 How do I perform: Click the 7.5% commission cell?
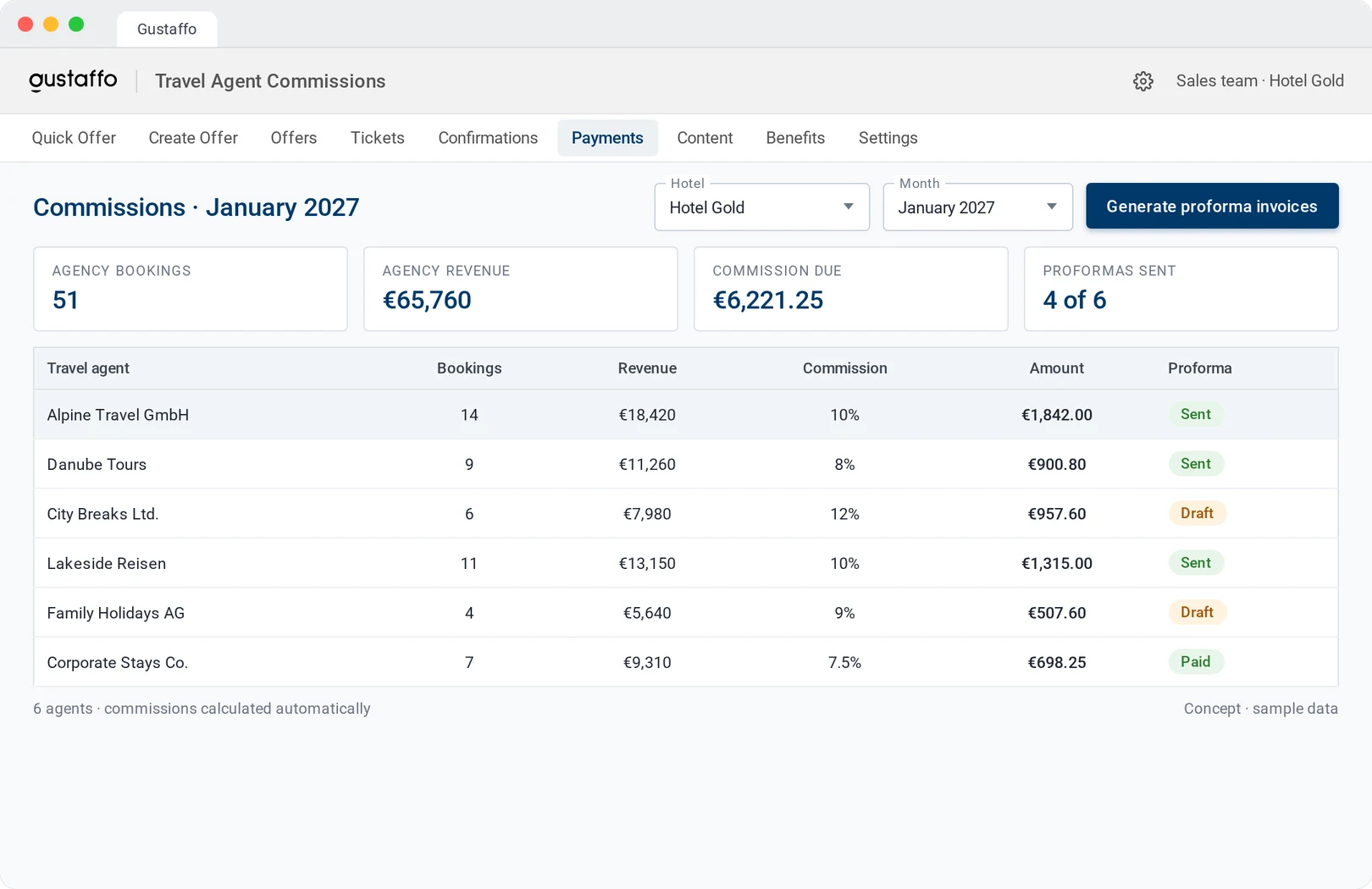point(845,663)
